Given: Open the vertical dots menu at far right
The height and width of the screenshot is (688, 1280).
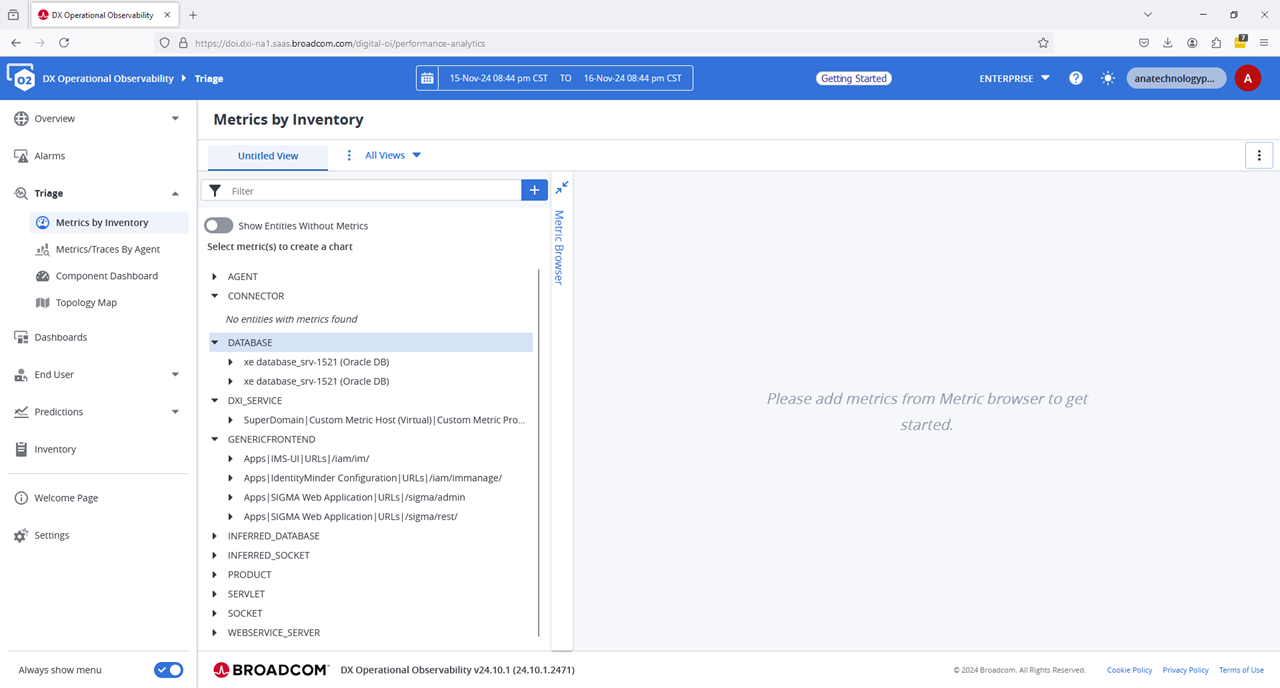Looking at the screenshot, I should tap(1258, 155).
